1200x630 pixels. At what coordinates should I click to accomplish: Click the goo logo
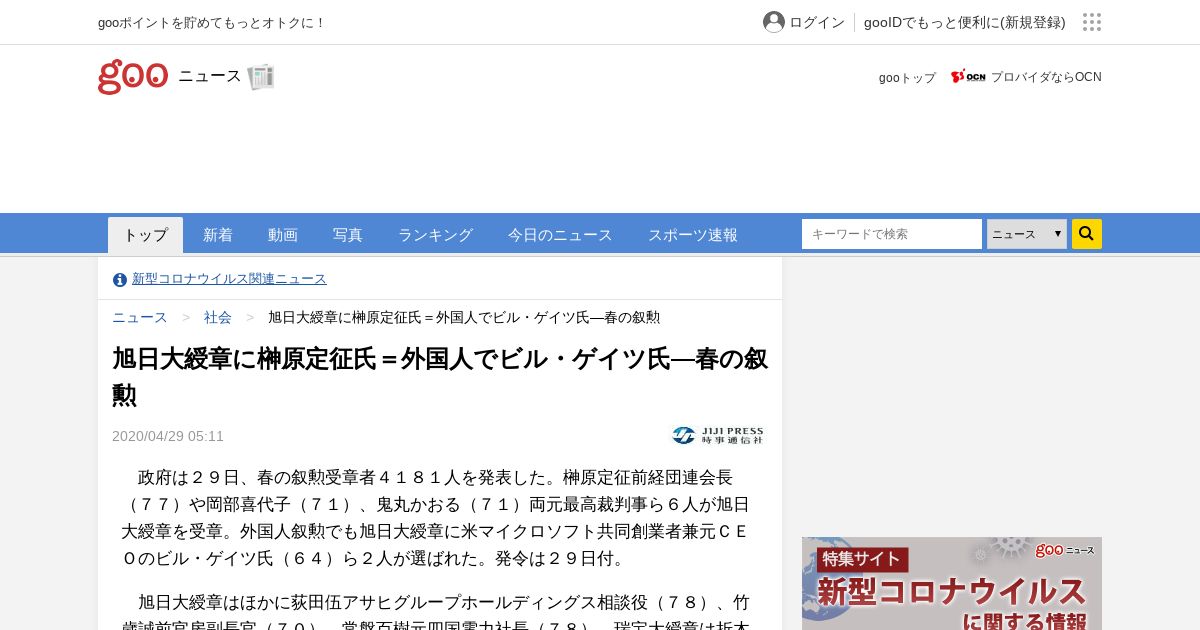pos(133,76)
